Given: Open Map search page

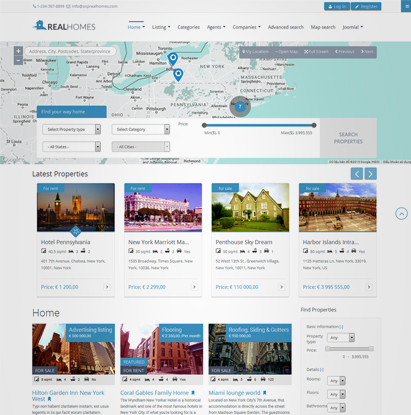Looking at the screenshot, I should click(323, 27).
